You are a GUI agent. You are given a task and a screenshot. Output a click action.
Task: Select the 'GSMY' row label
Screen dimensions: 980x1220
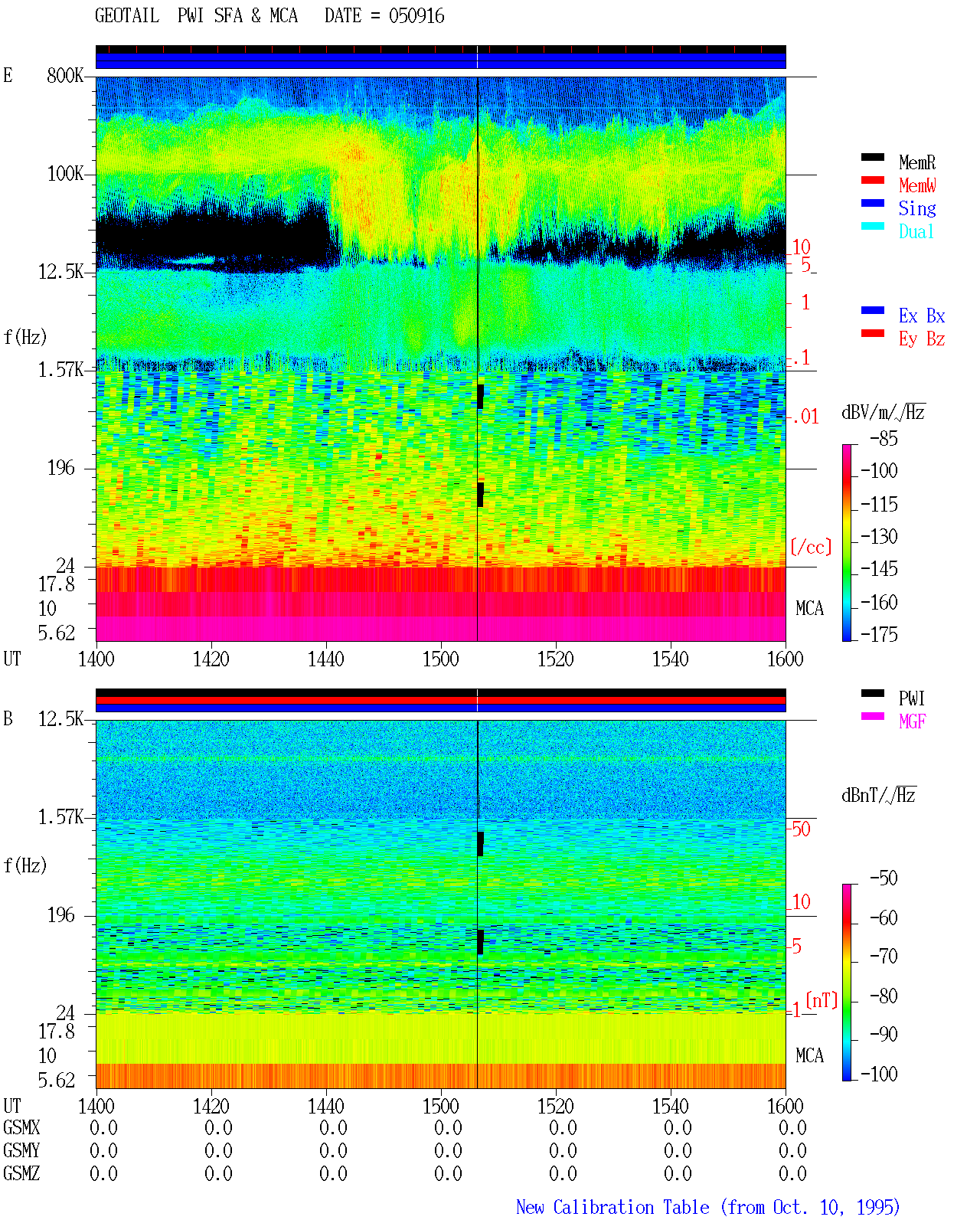pyautogui.click(x=21, y=1150)
